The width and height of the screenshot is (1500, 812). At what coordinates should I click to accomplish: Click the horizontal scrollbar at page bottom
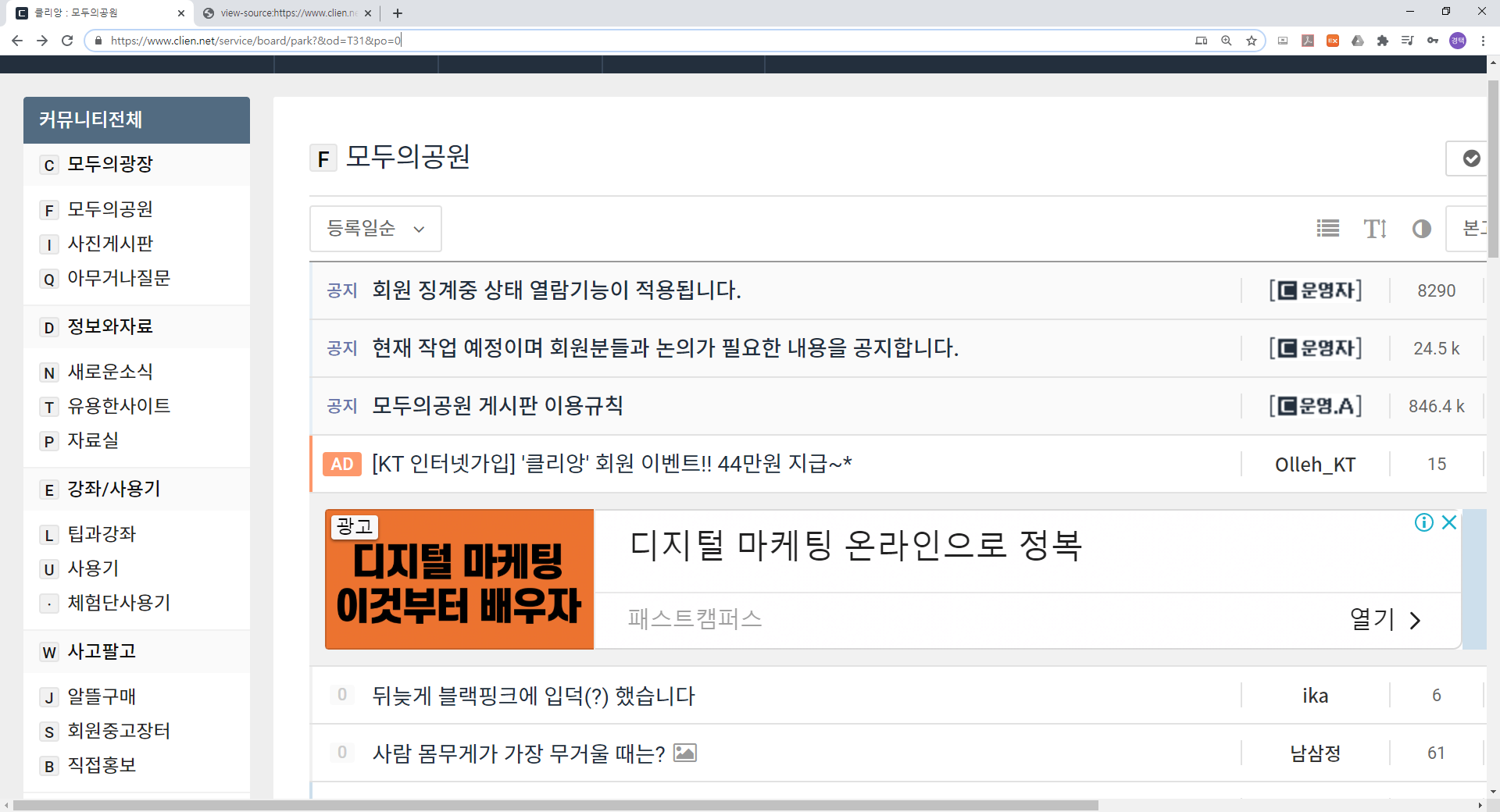(555, 805)
